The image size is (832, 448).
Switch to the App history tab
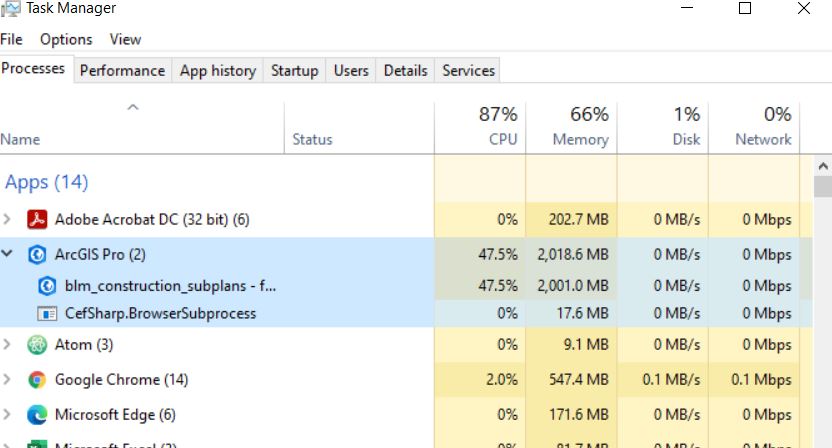click(218, 71)
